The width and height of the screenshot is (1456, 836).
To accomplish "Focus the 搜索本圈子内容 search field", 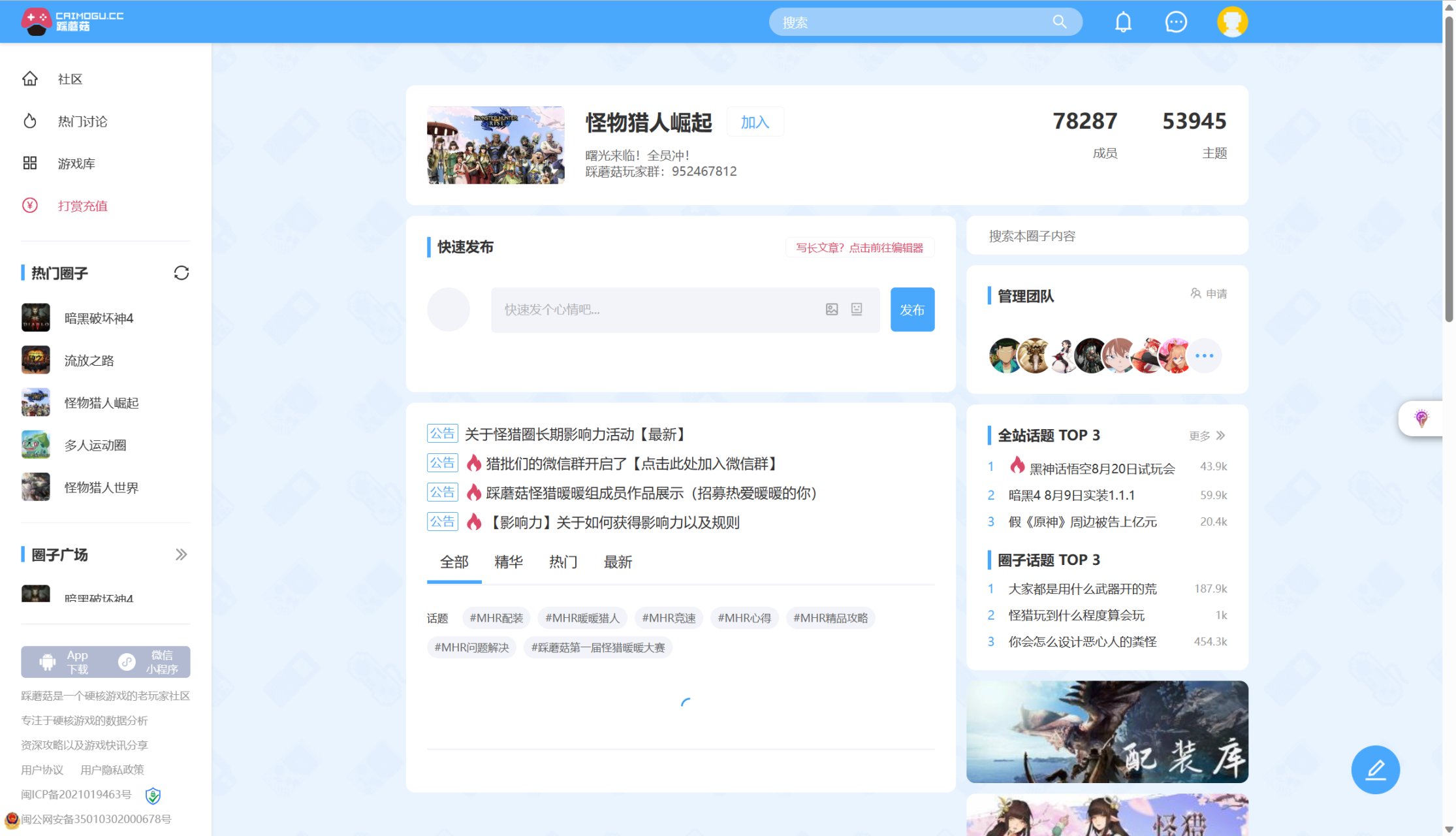I will click(x=1107, y=236).
